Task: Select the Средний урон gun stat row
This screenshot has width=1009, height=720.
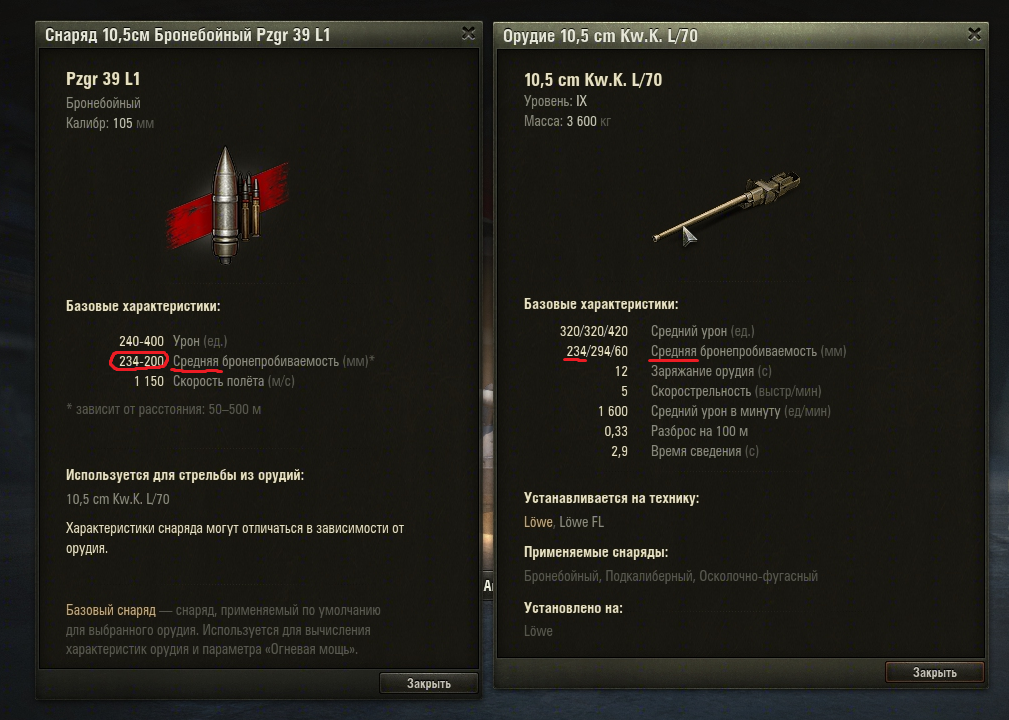Action: (657, 331)
